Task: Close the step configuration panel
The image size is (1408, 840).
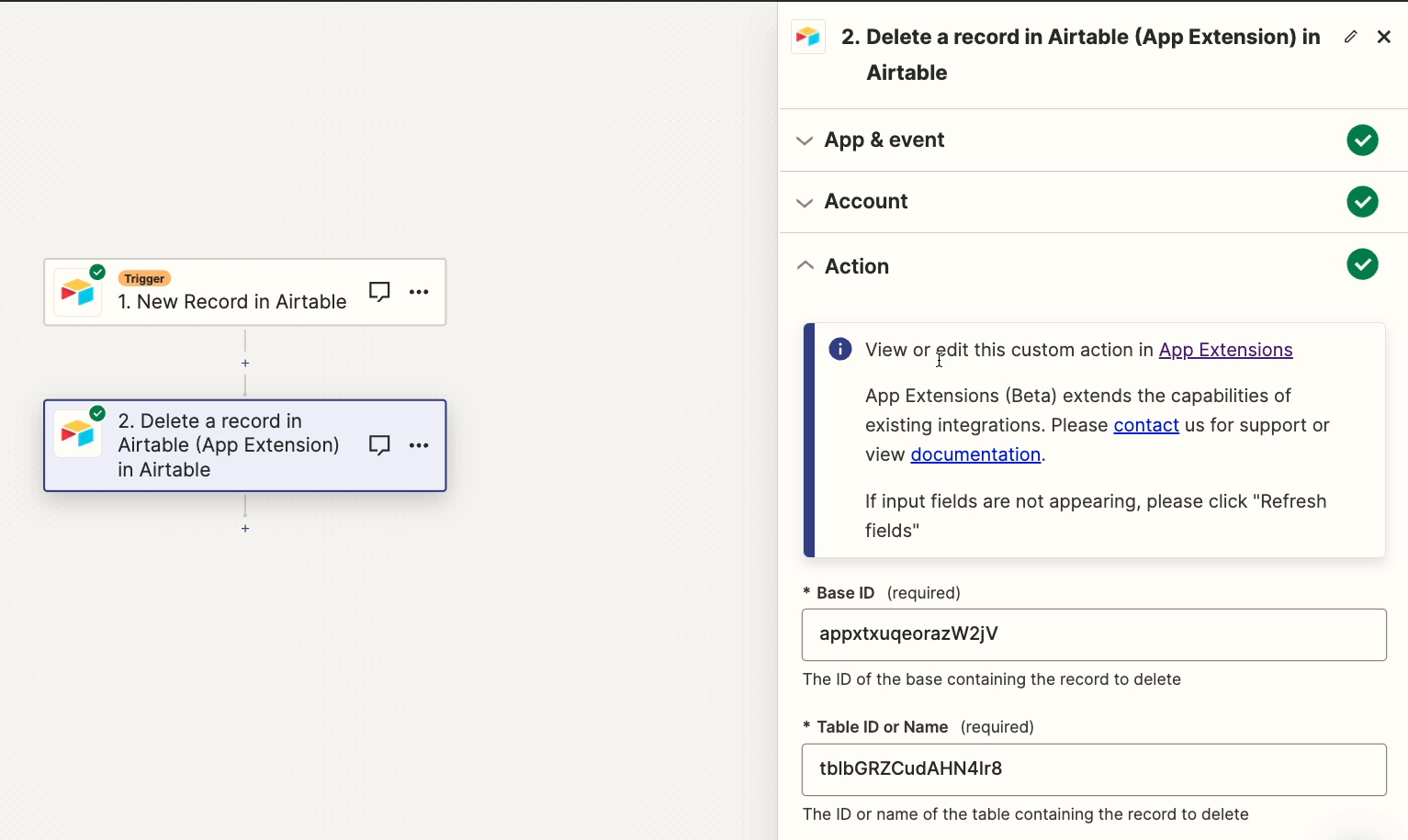Action: click(x=1384, y=37)
